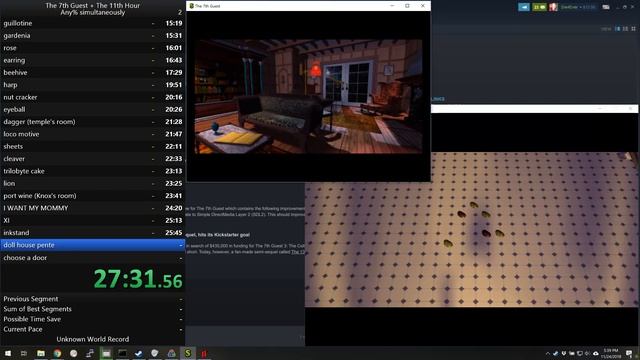Image resolution: width=640 pixels, height=360 pixels.
Task: Switch Steam to Big Picture mode icon
Action: (606, 7)
